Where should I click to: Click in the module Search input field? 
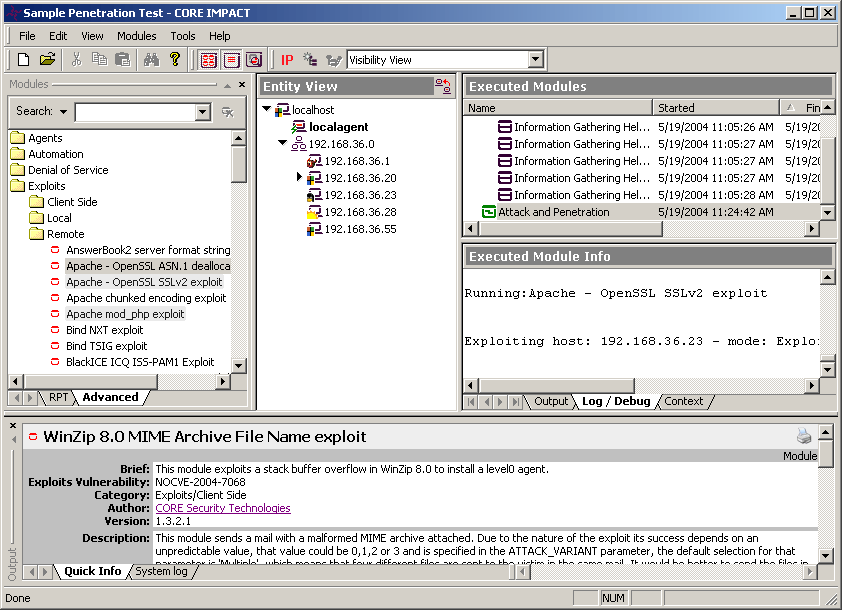133,112
